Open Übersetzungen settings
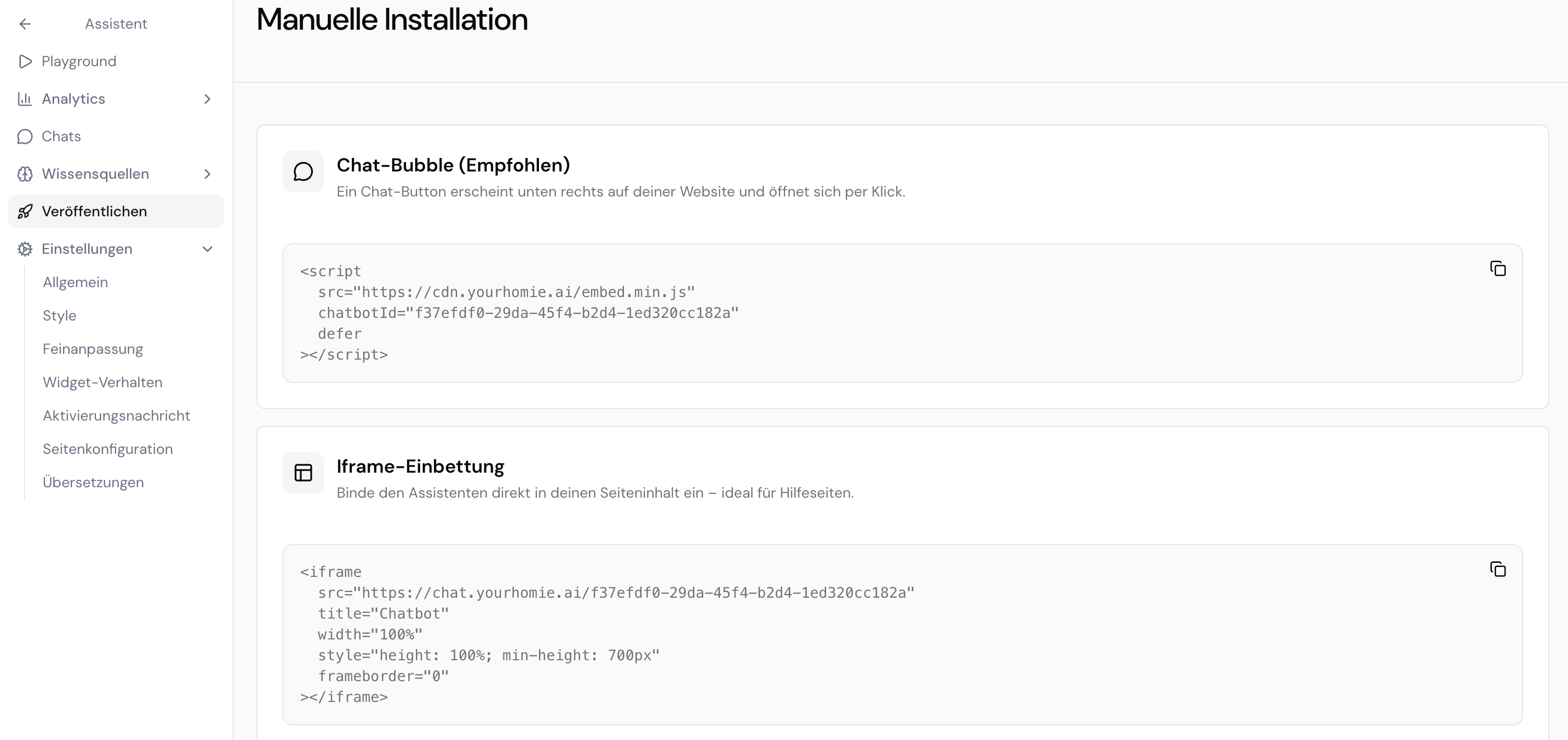The height and width of the screenshot is (740, 1568). (93, 483)
